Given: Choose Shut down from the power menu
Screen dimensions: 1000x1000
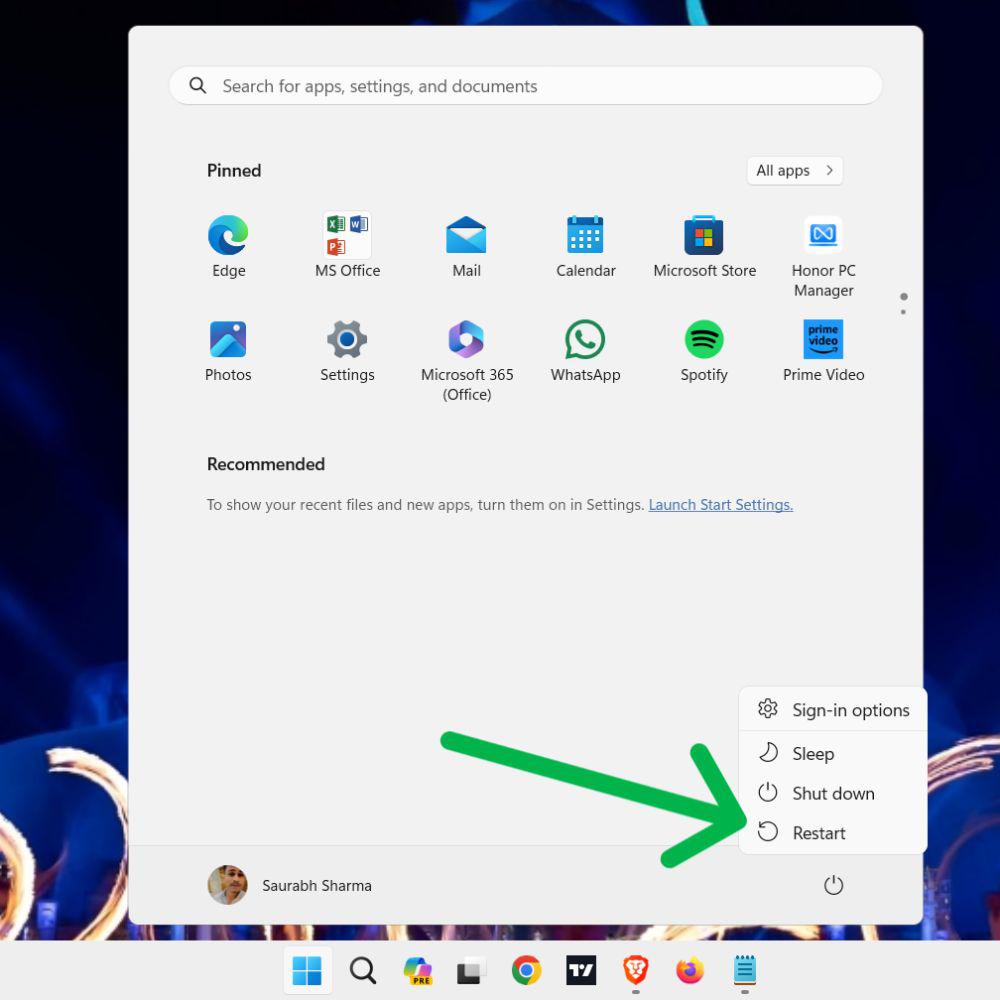Looking at the screenshot, I should pos(833,793).
